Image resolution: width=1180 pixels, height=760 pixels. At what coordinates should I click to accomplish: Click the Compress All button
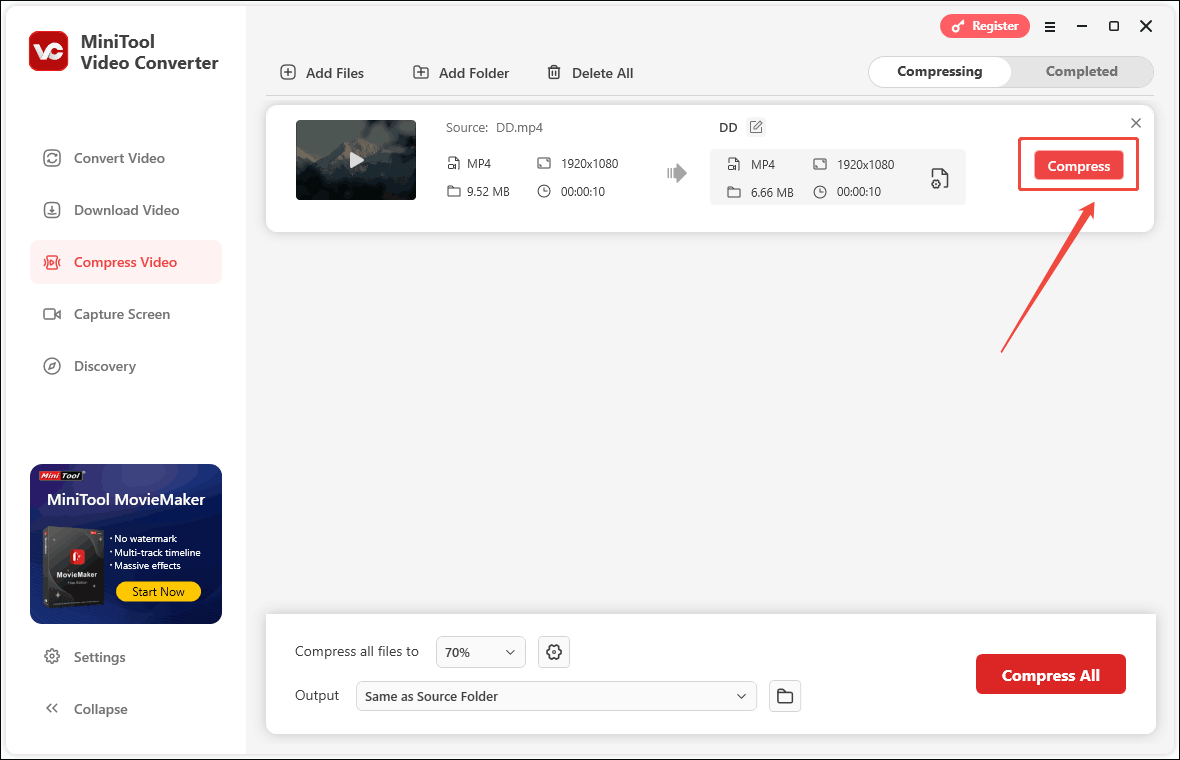(1051, 674)
